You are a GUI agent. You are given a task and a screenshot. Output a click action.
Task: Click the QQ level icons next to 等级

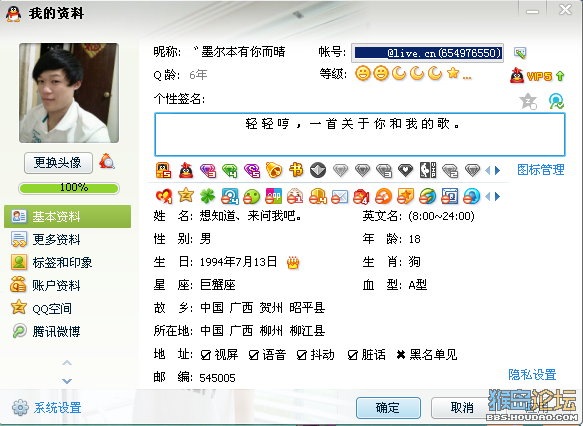point(413,74)
